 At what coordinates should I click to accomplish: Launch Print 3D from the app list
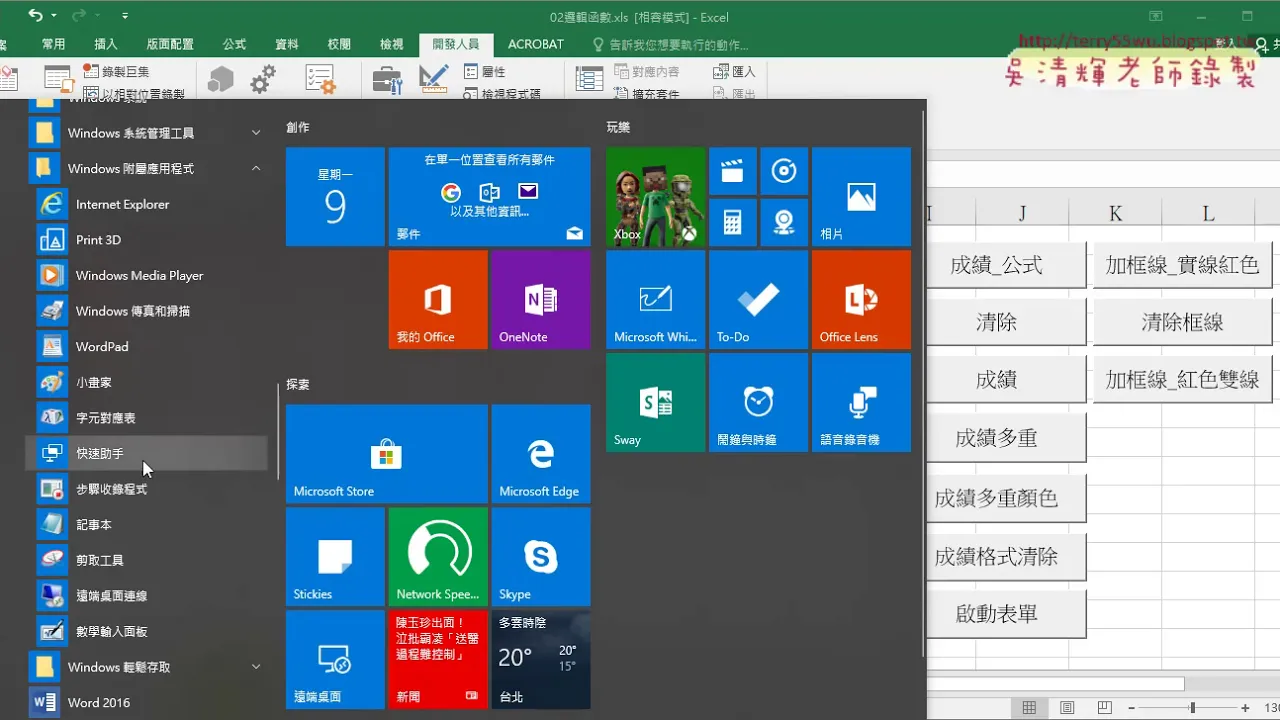pos(148,240)
